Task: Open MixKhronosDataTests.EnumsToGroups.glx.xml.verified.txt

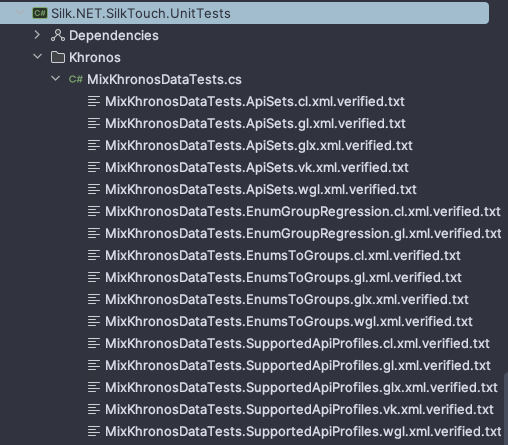Action: coord(287,299)
